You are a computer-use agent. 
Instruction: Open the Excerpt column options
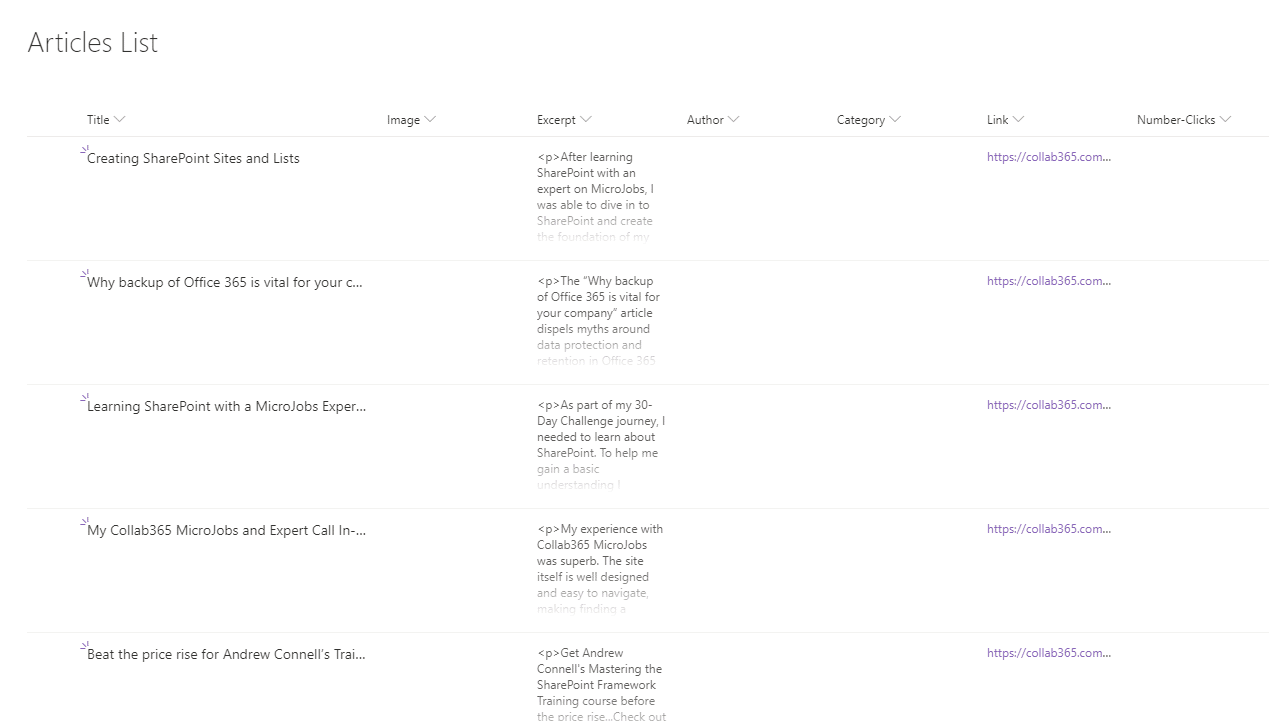click(x=586, y=120)
